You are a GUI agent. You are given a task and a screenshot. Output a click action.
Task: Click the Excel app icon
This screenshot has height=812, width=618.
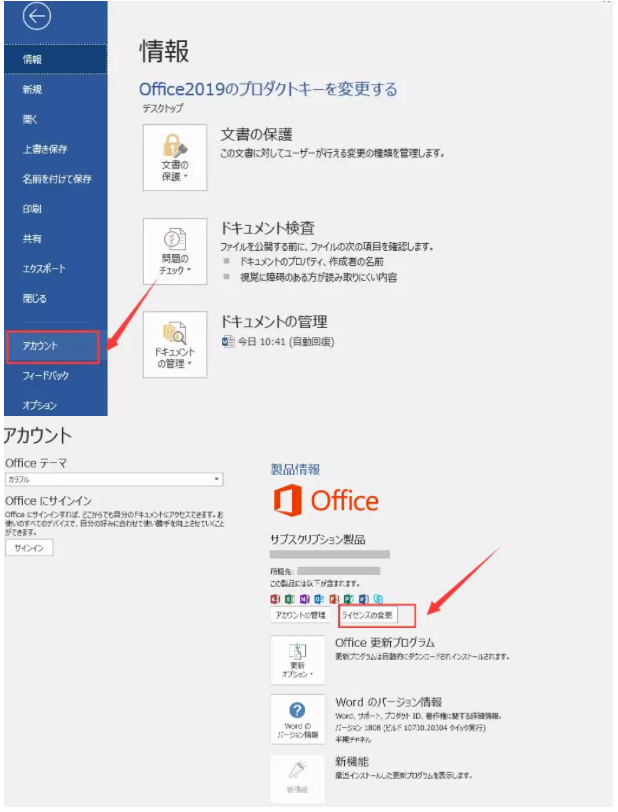click(x=290, y=599)
